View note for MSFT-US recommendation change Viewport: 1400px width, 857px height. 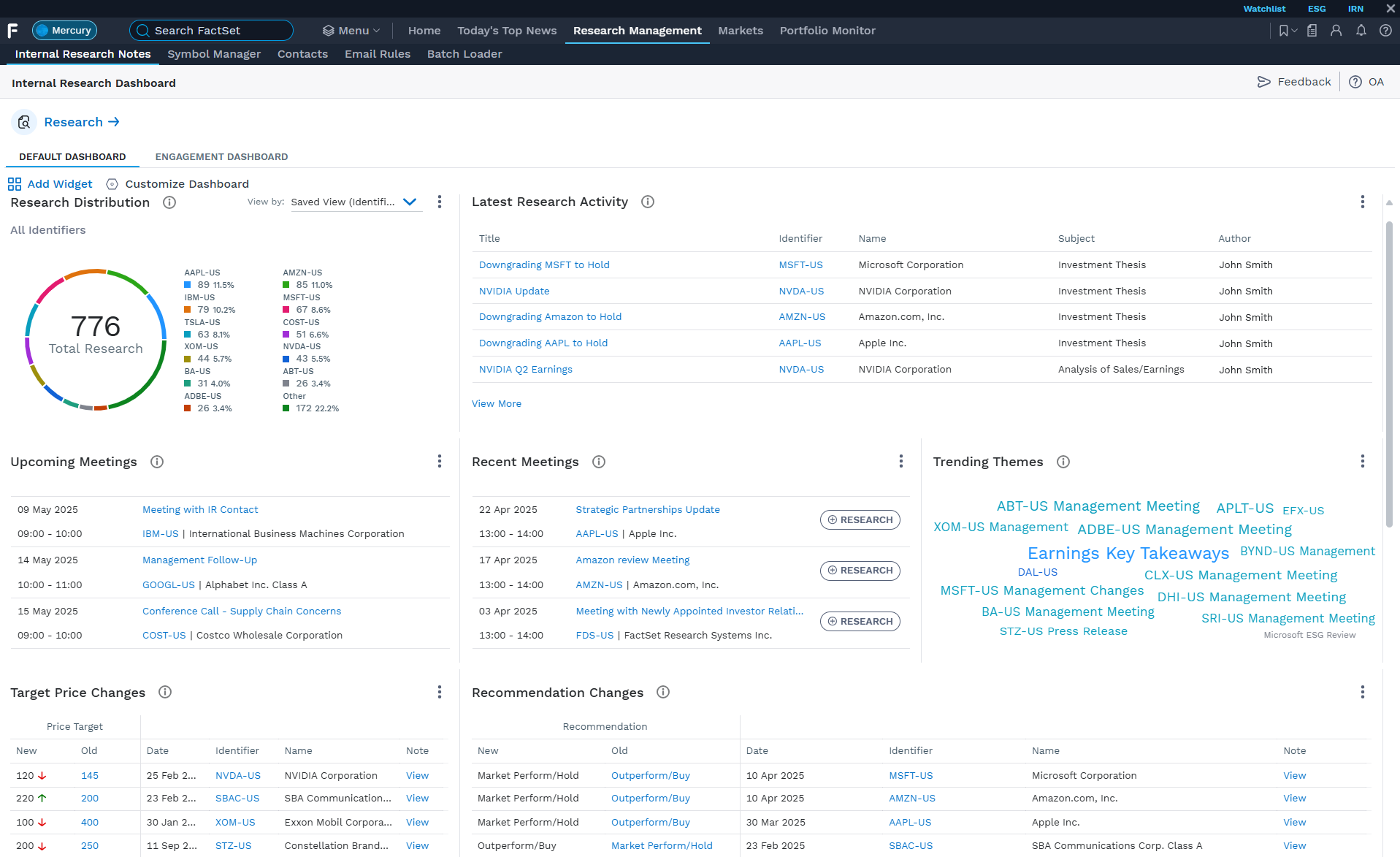tap(1295, 776)
